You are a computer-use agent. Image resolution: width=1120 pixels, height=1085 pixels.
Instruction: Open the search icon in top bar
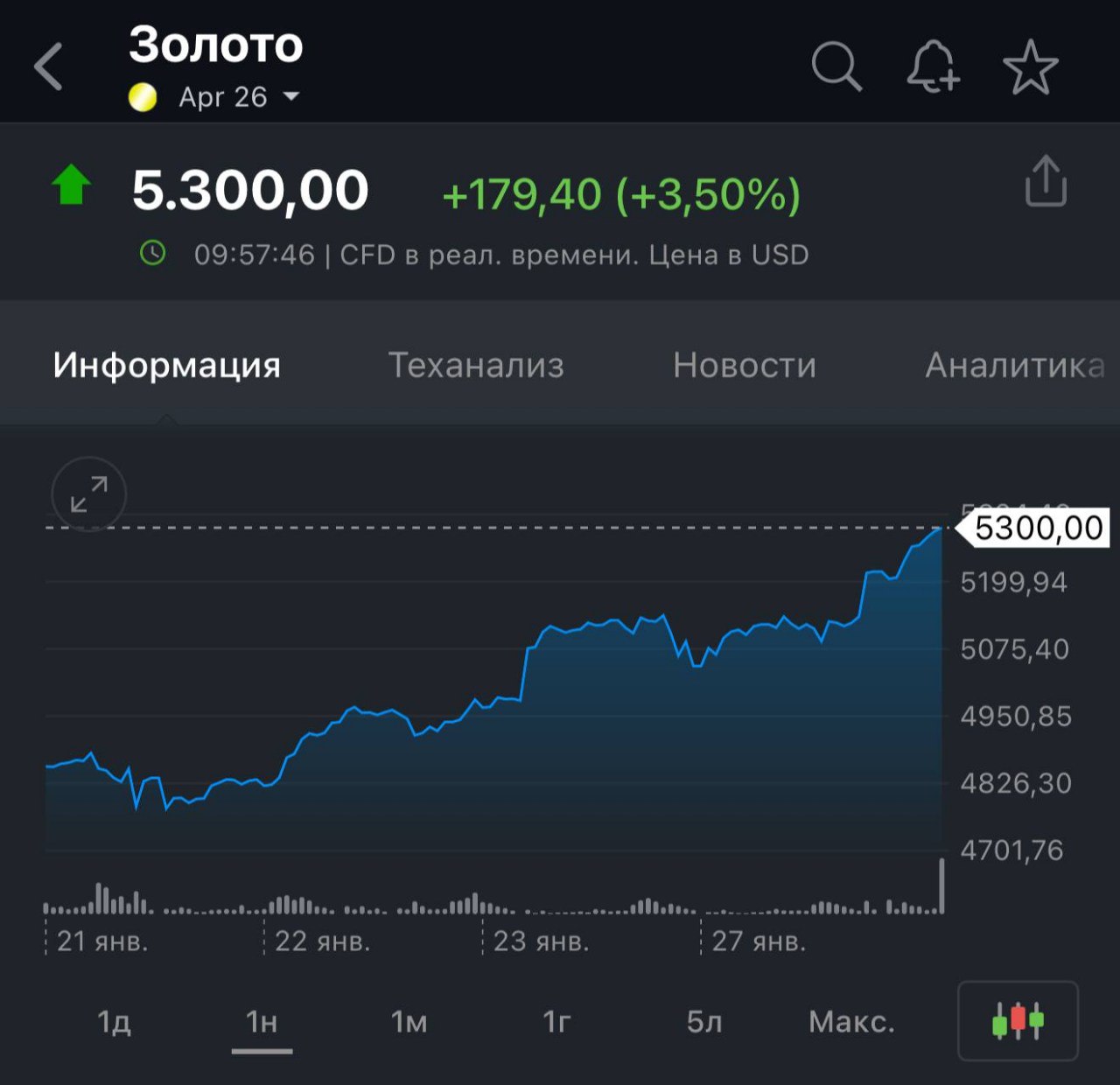click(x=836, y=66)
